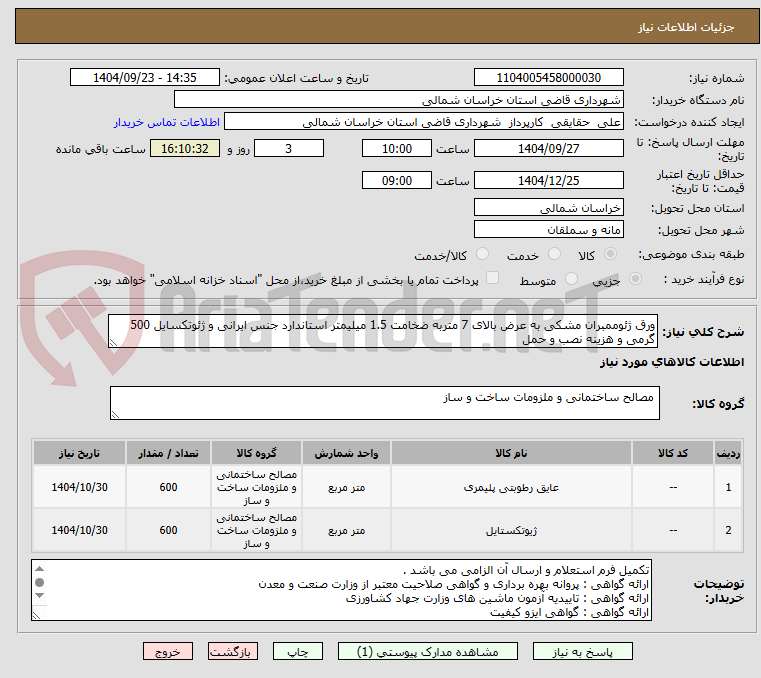Click the نام دستگاه خریدار field
761x678 pixels.
tap(398, 100)
